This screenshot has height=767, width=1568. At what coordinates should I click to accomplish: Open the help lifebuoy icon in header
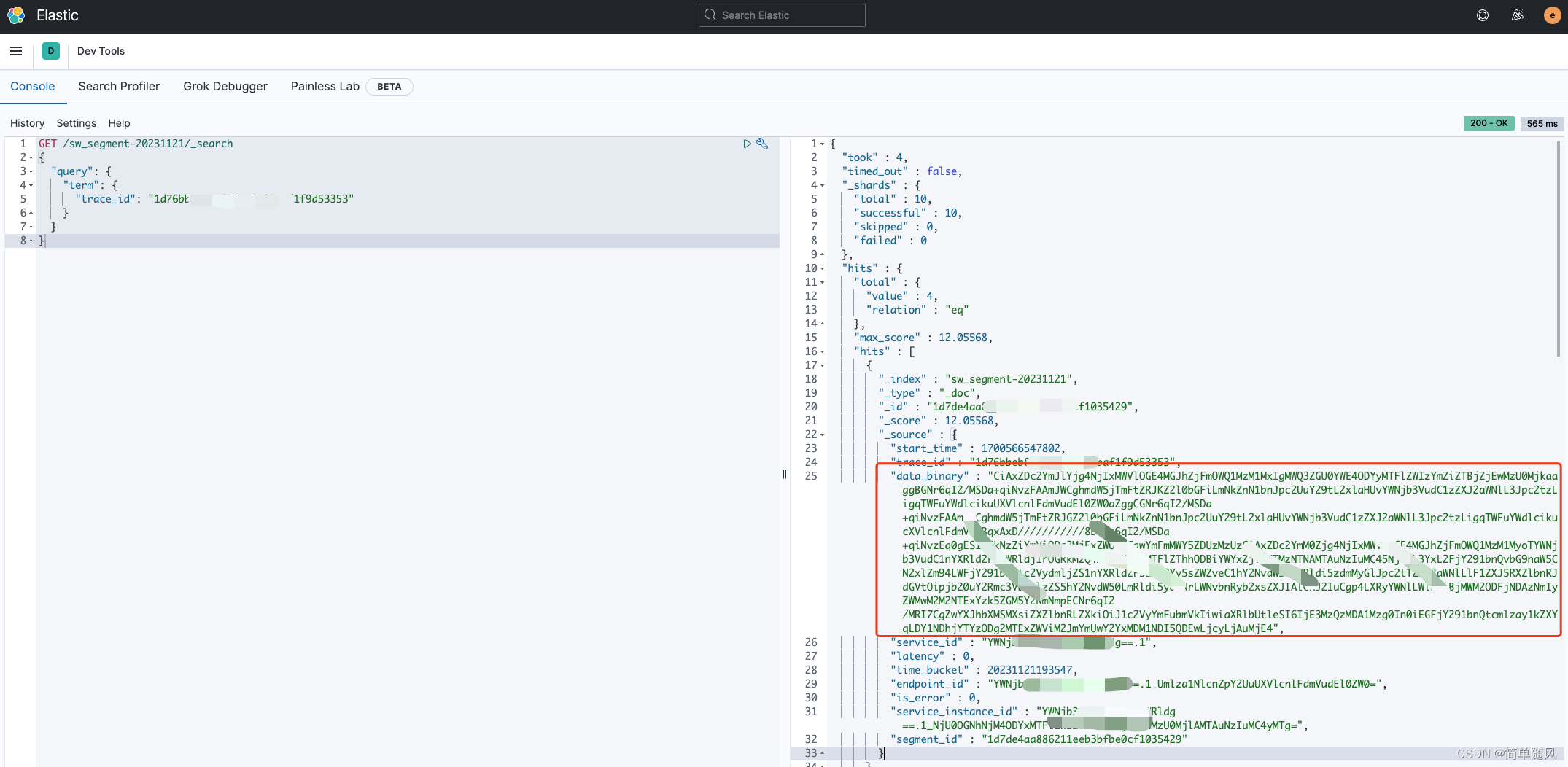coord(1483,15)
